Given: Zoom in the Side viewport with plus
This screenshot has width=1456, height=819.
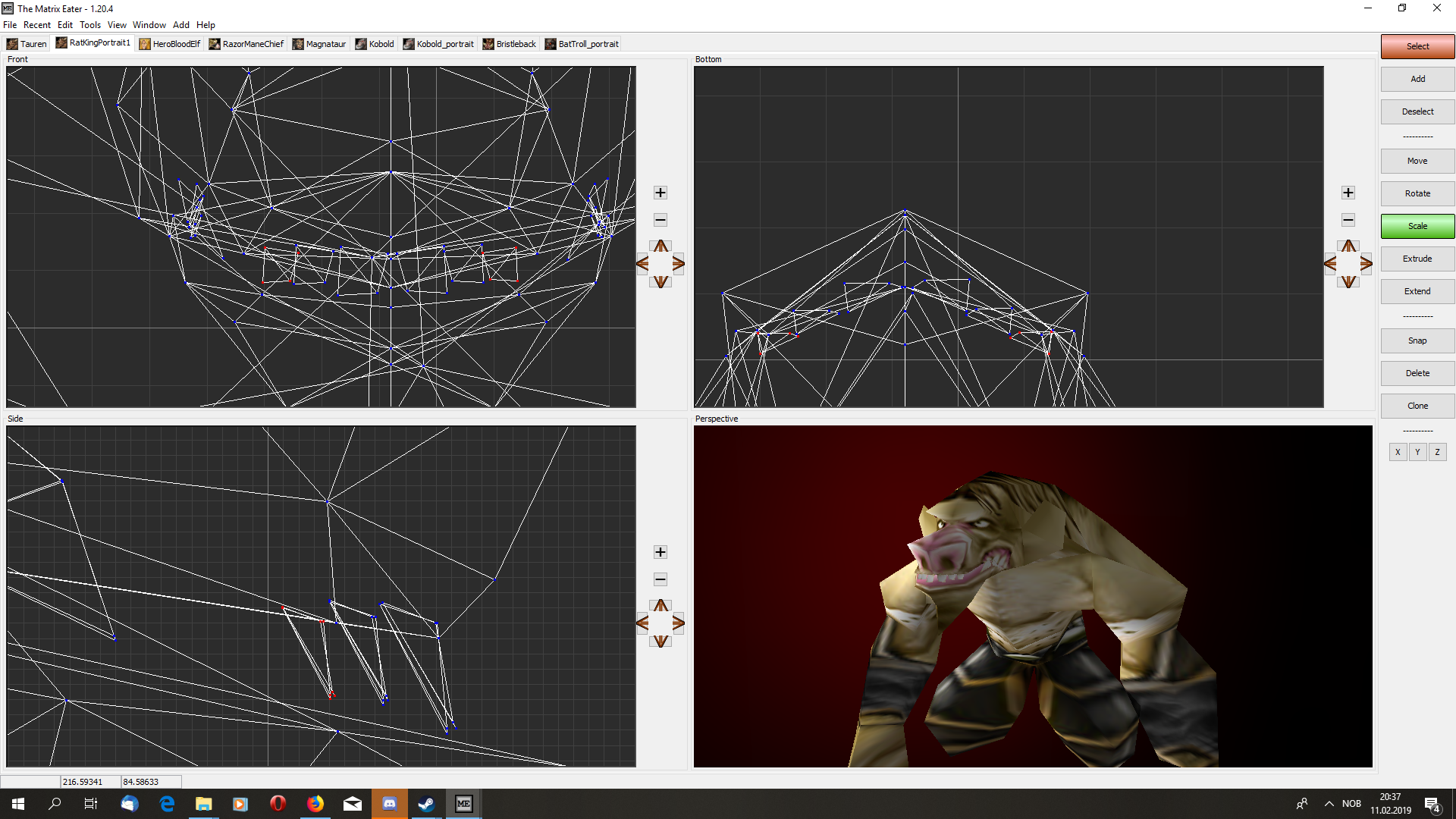Looking at the screenshot, I should 661,552.
